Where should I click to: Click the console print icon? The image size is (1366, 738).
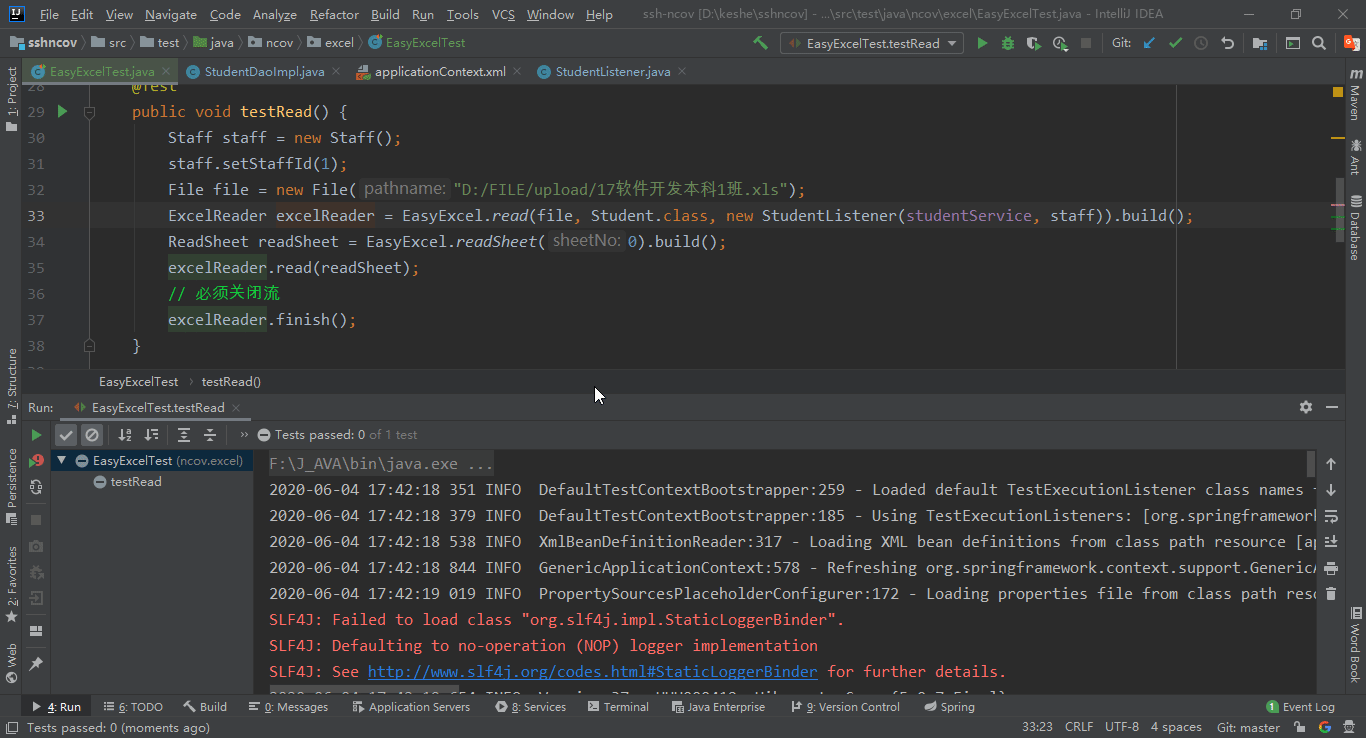[x=1331, y=568]
